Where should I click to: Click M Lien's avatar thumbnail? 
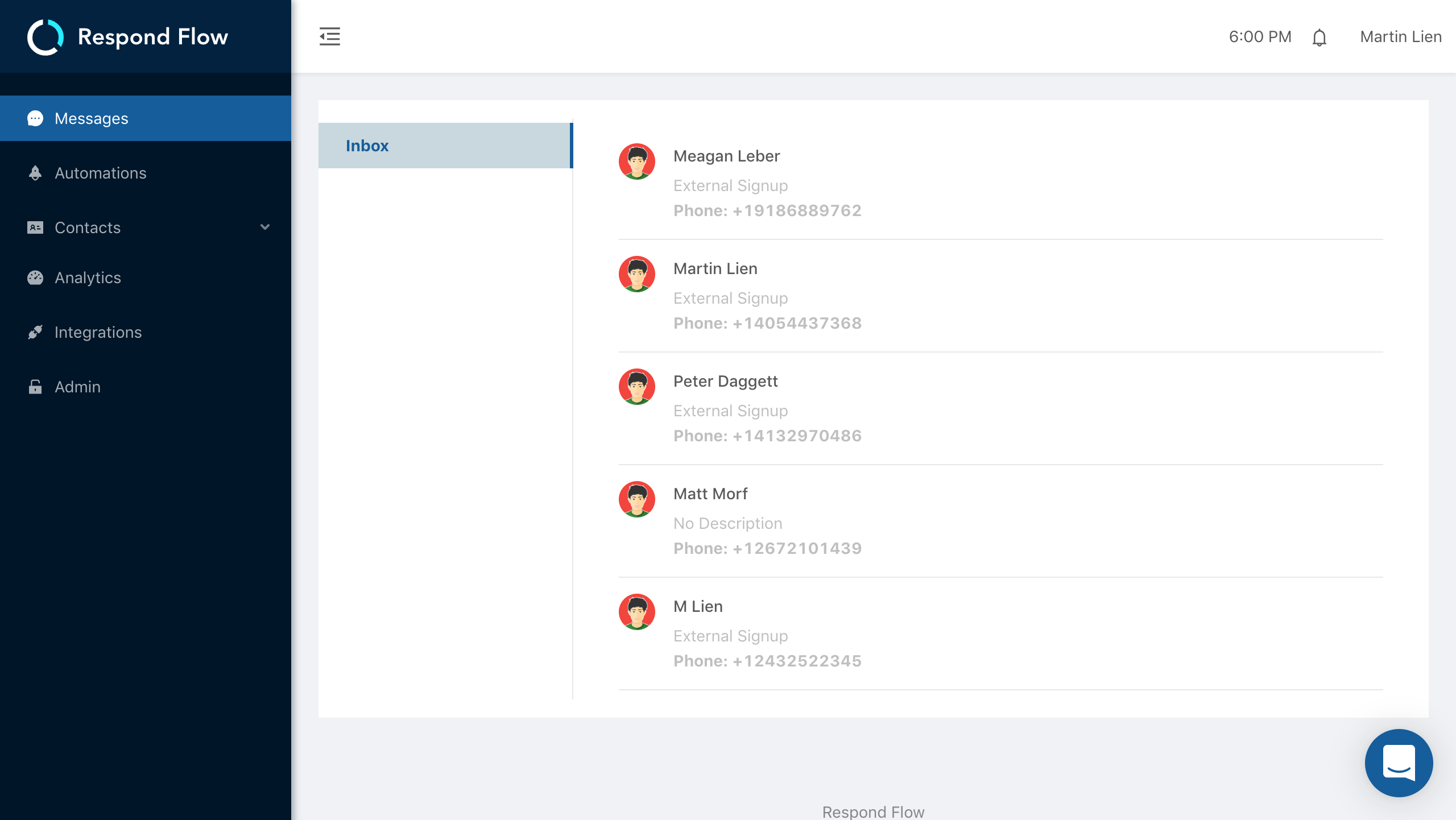[x=637, y=612]
